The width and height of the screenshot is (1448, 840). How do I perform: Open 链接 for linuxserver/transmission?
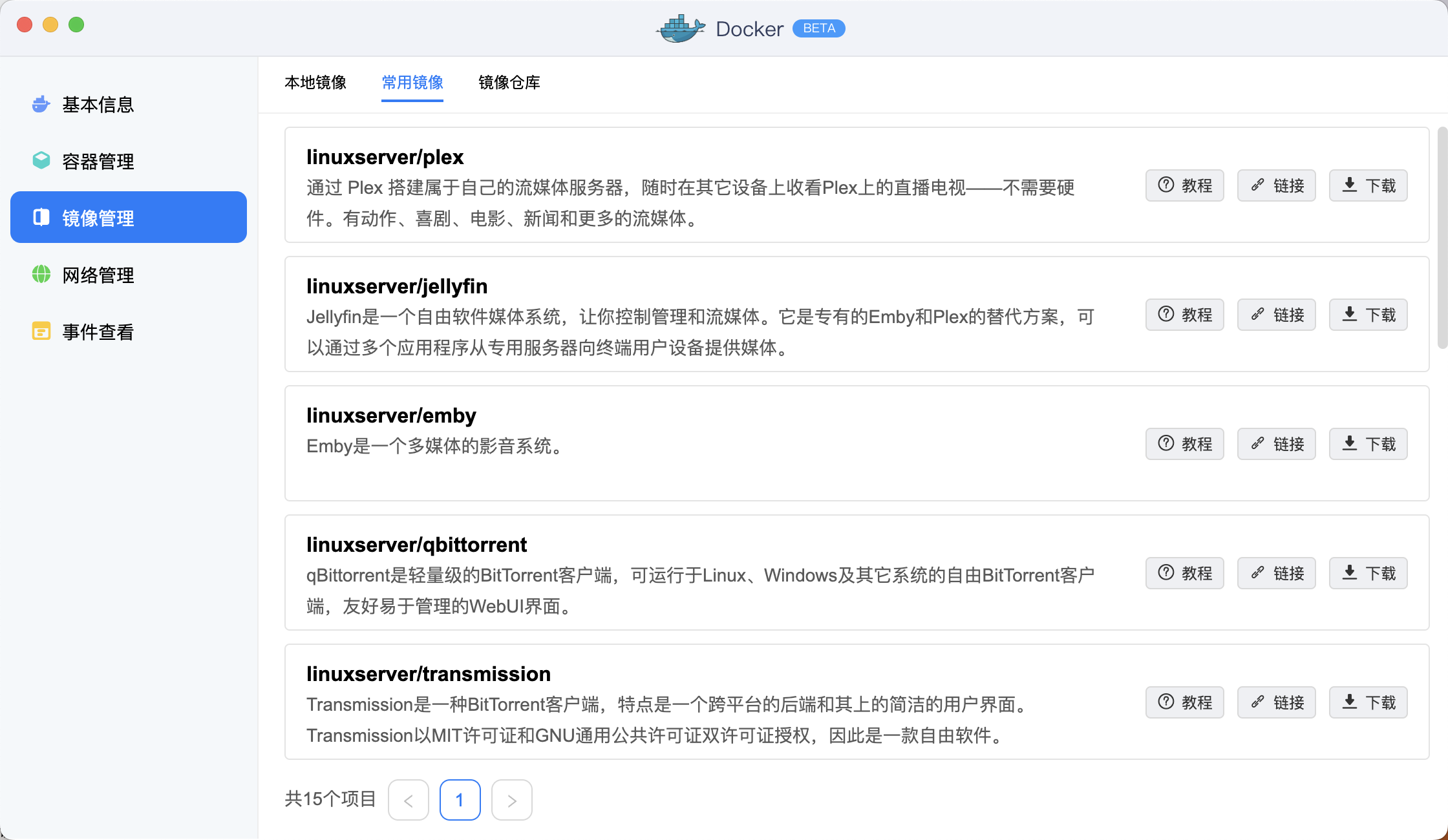click(1277, 702)
